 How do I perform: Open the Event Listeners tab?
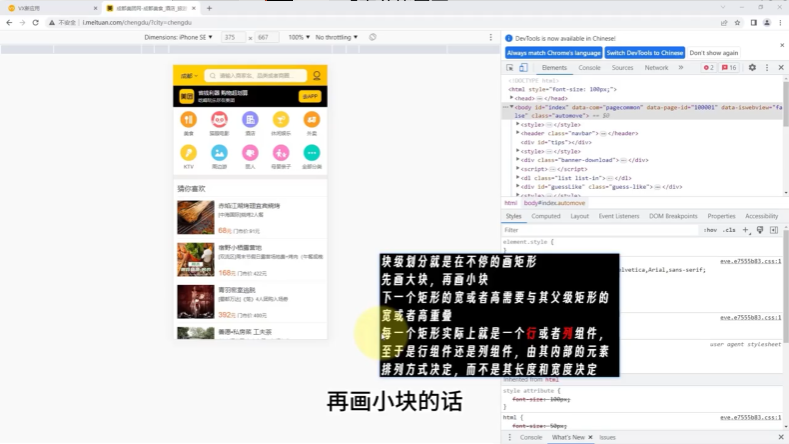[x=618, y=216]
